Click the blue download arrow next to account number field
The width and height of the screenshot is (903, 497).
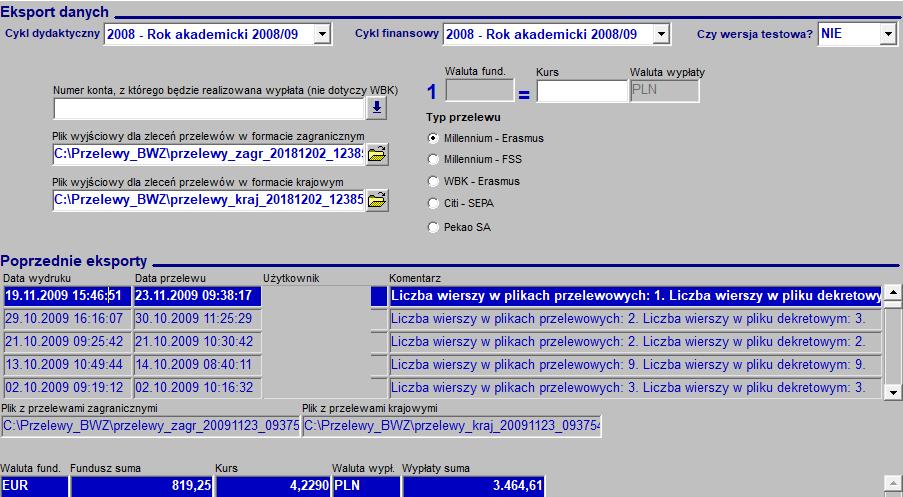click(x=377, y=108)
